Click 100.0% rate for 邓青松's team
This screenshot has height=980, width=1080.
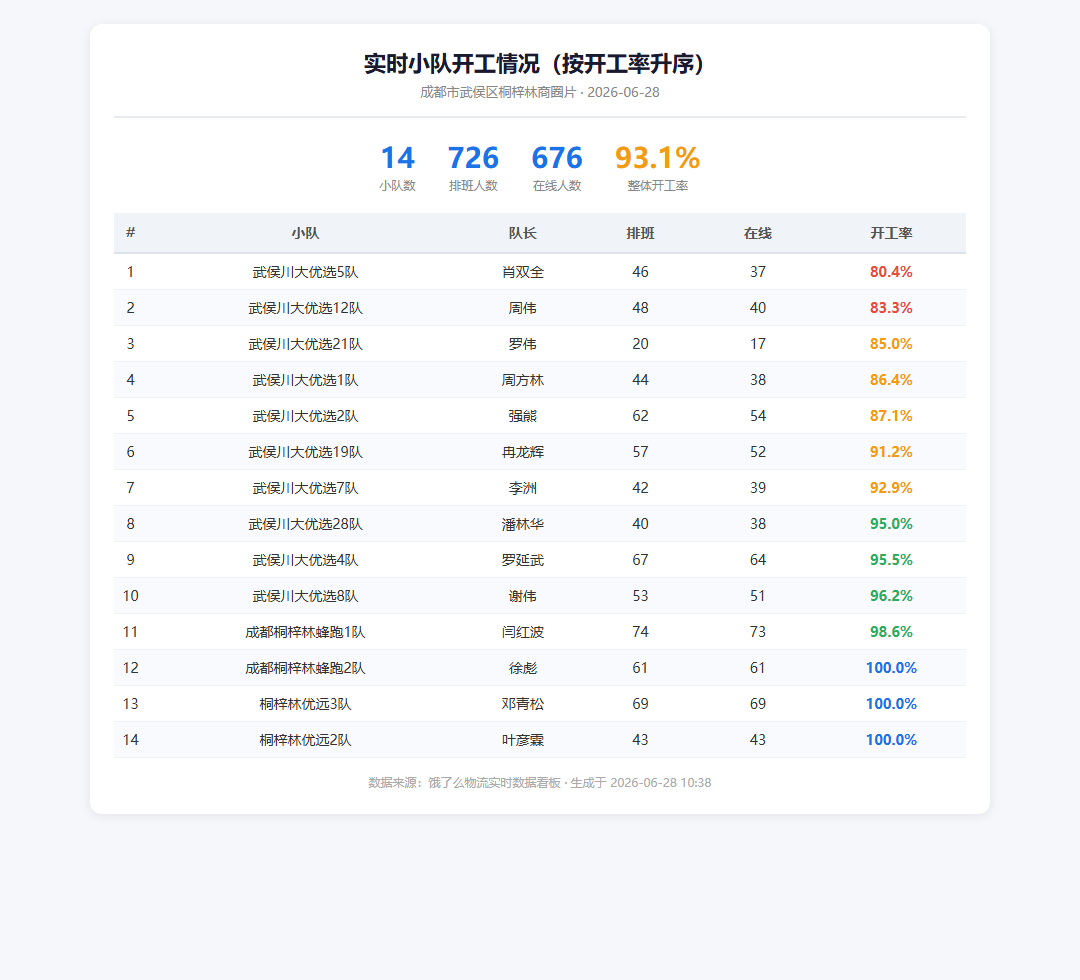891,704
